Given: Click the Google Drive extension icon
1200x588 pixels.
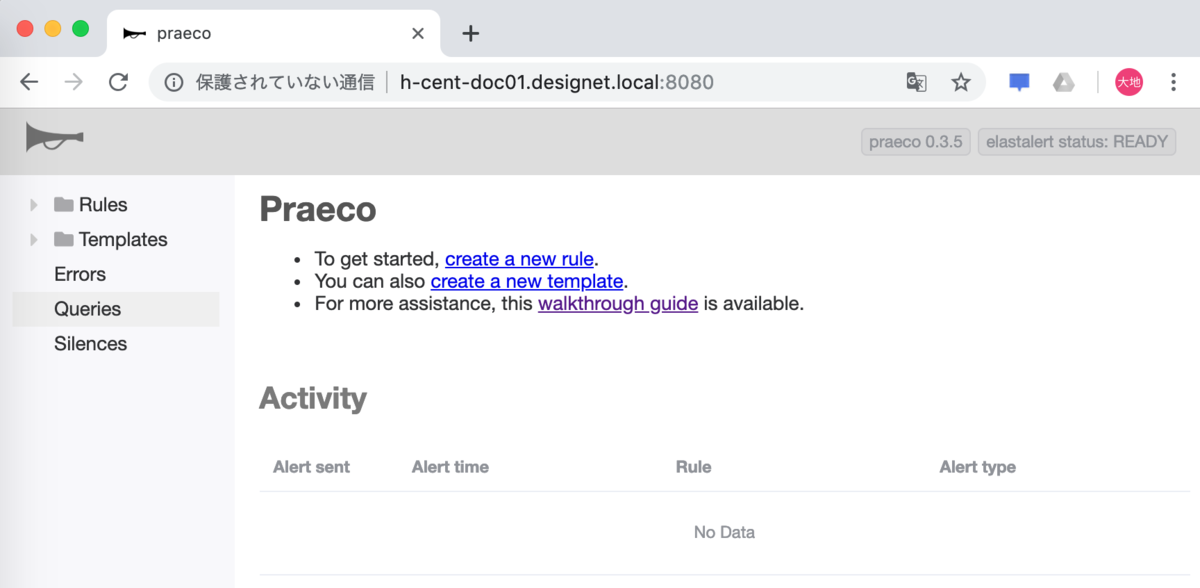Looking at the screenshot, I should pyautogui.click(x=1063, y=82).
